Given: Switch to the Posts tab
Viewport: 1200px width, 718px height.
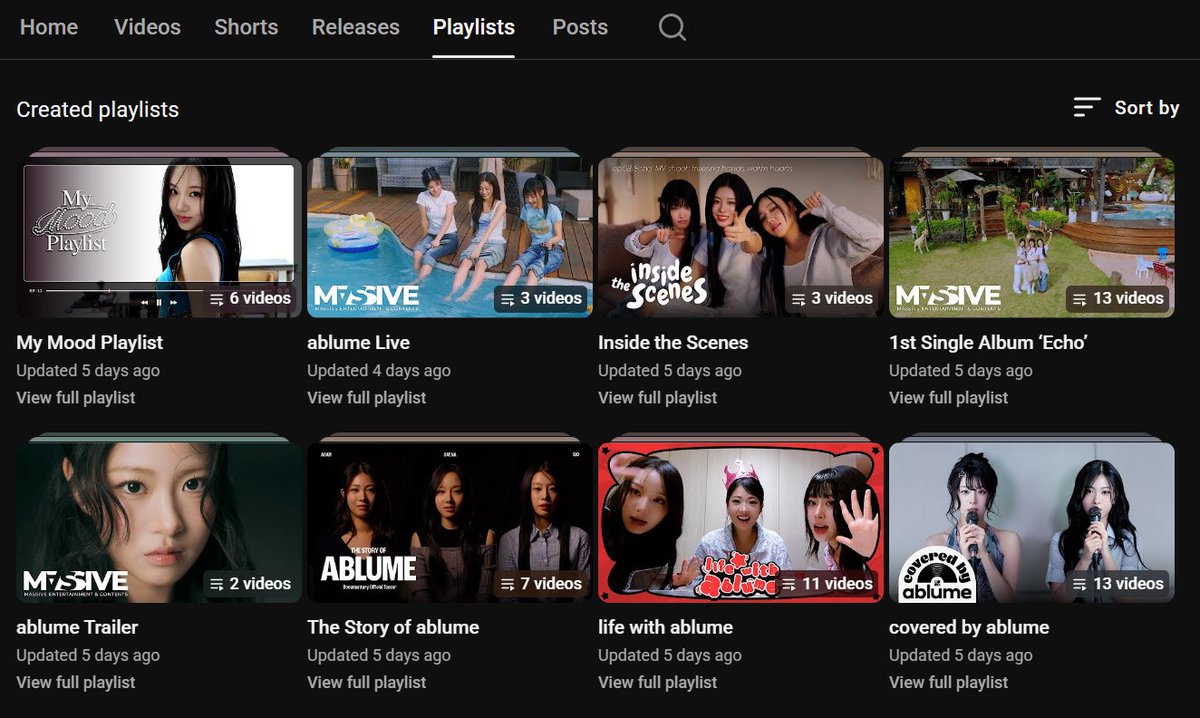Looking at the screenshot, I should pos(580,28).
